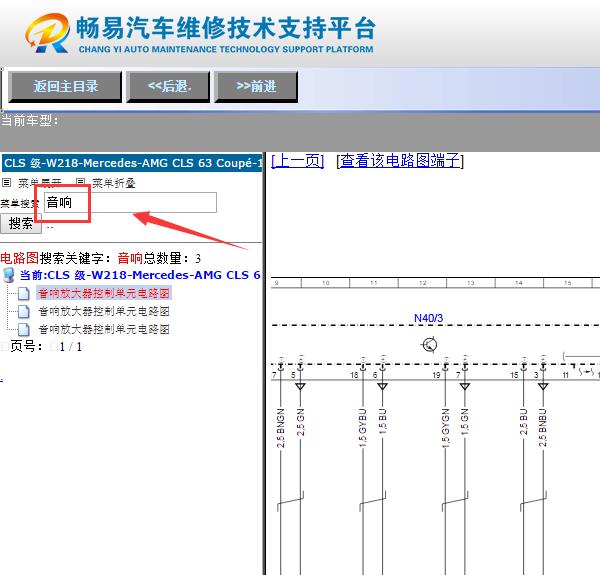The width and height of the screenshot is (600, 575).
Task: Open 上一页 link
Action: [297, 161]
